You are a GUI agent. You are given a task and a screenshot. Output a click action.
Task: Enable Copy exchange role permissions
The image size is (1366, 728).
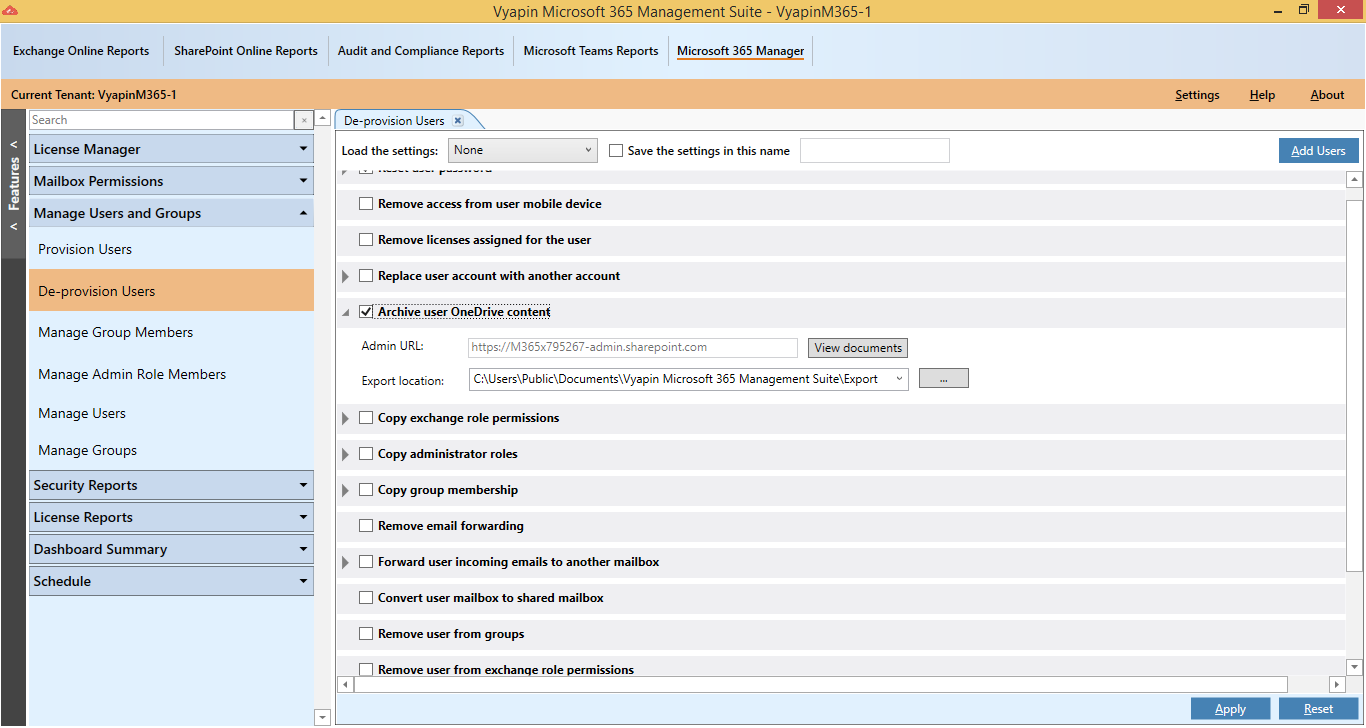366,418
